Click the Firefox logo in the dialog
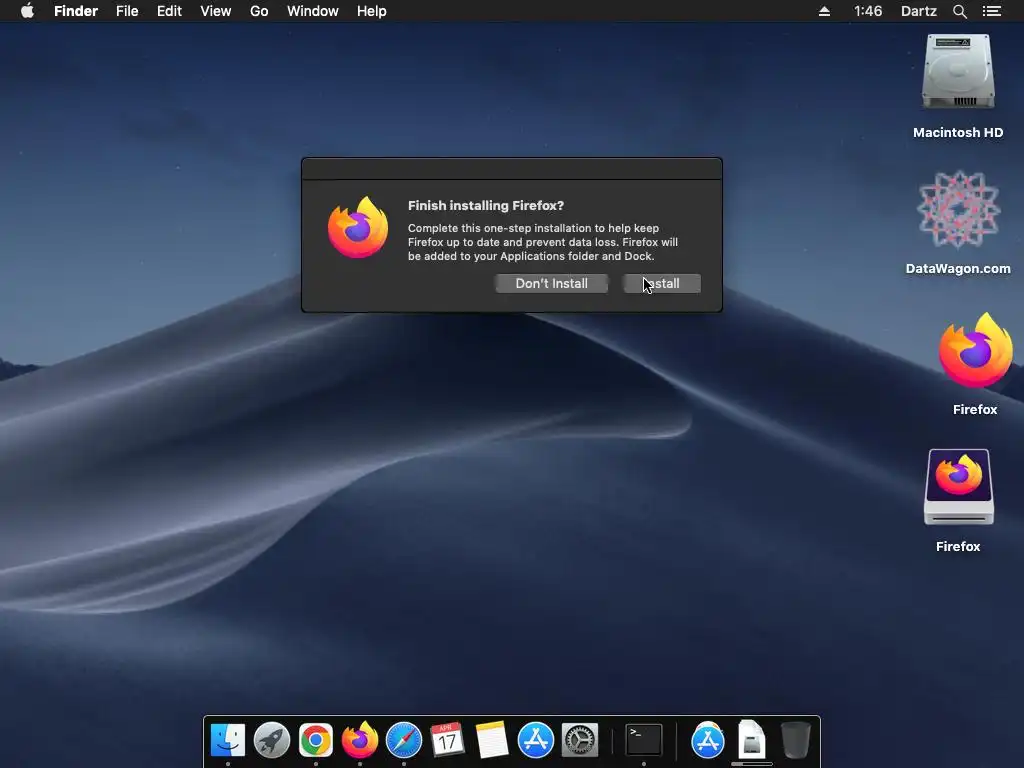The image size is (1024, 768). 358,227
